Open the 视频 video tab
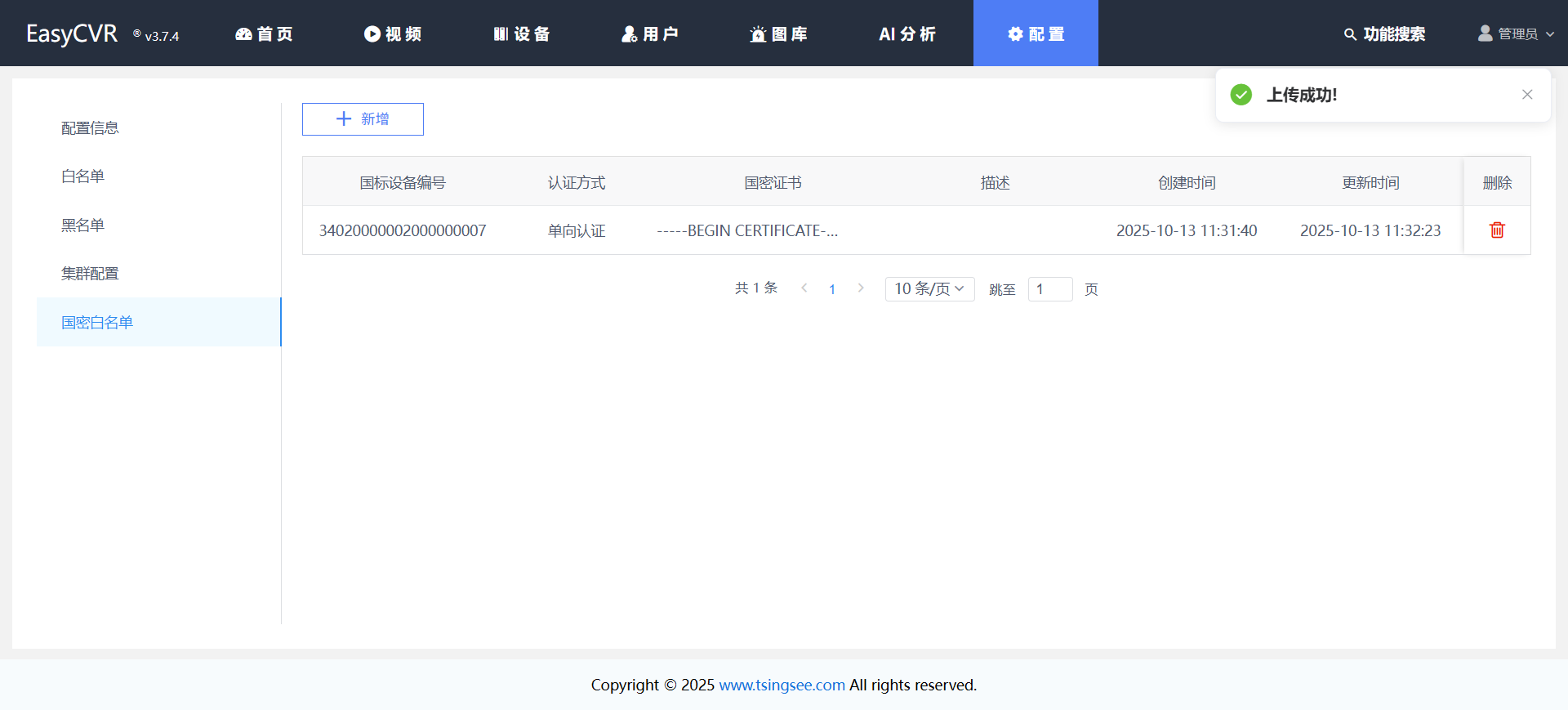Screen dimensions: 1568x710 pyautogui.click(x=393, y=34)
